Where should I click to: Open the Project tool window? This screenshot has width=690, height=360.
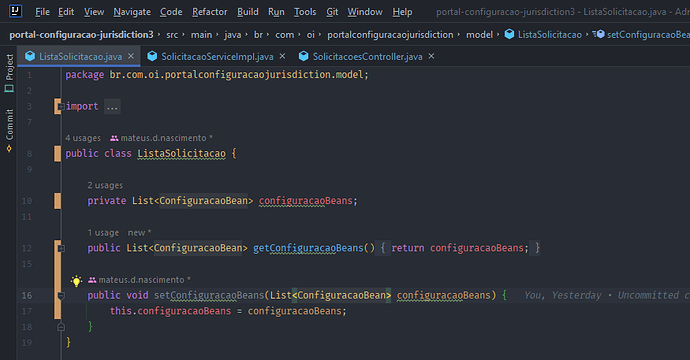(9, 73)
